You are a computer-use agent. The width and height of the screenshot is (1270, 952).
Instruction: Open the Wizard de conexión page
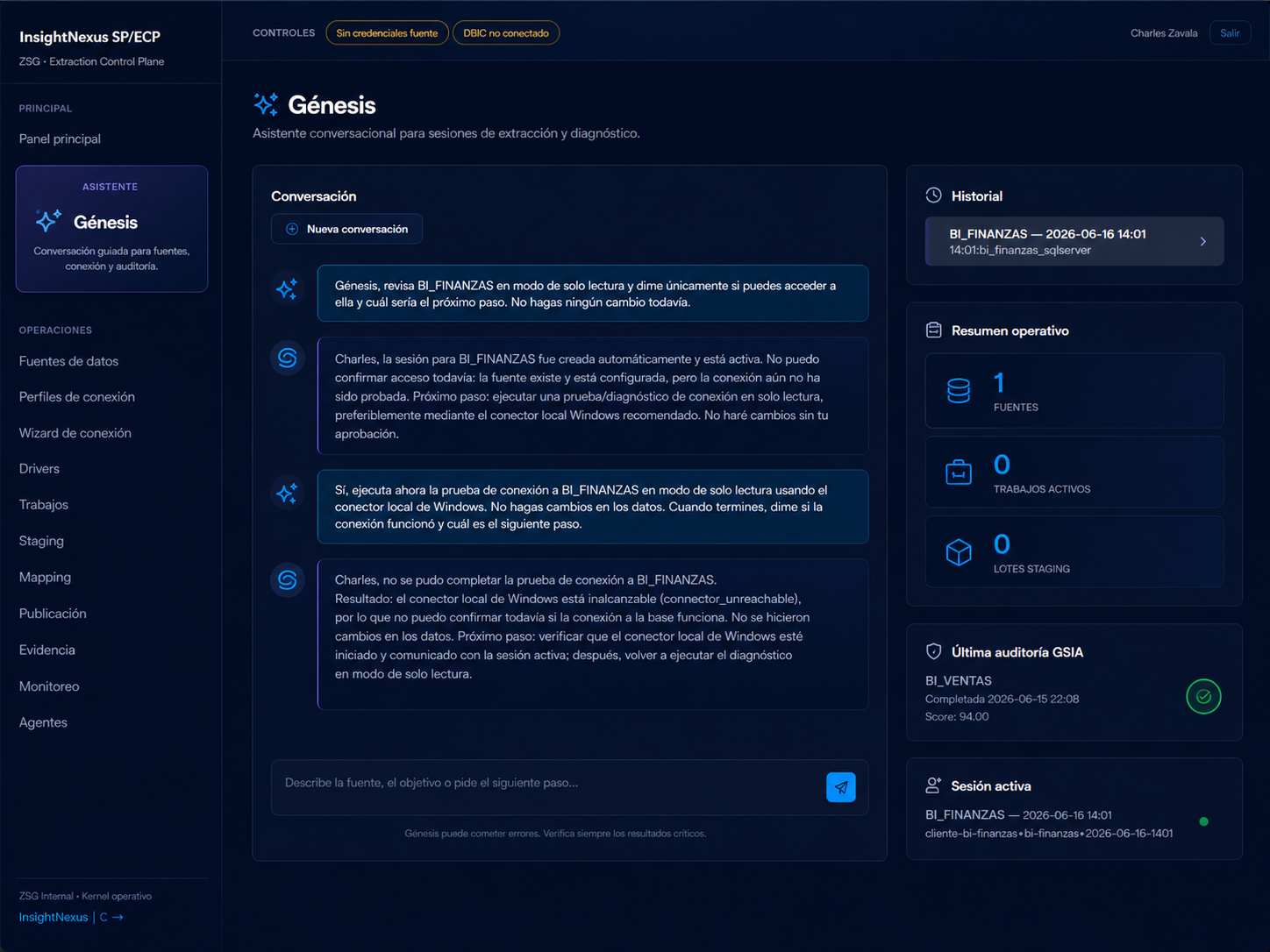click(75, 433)
